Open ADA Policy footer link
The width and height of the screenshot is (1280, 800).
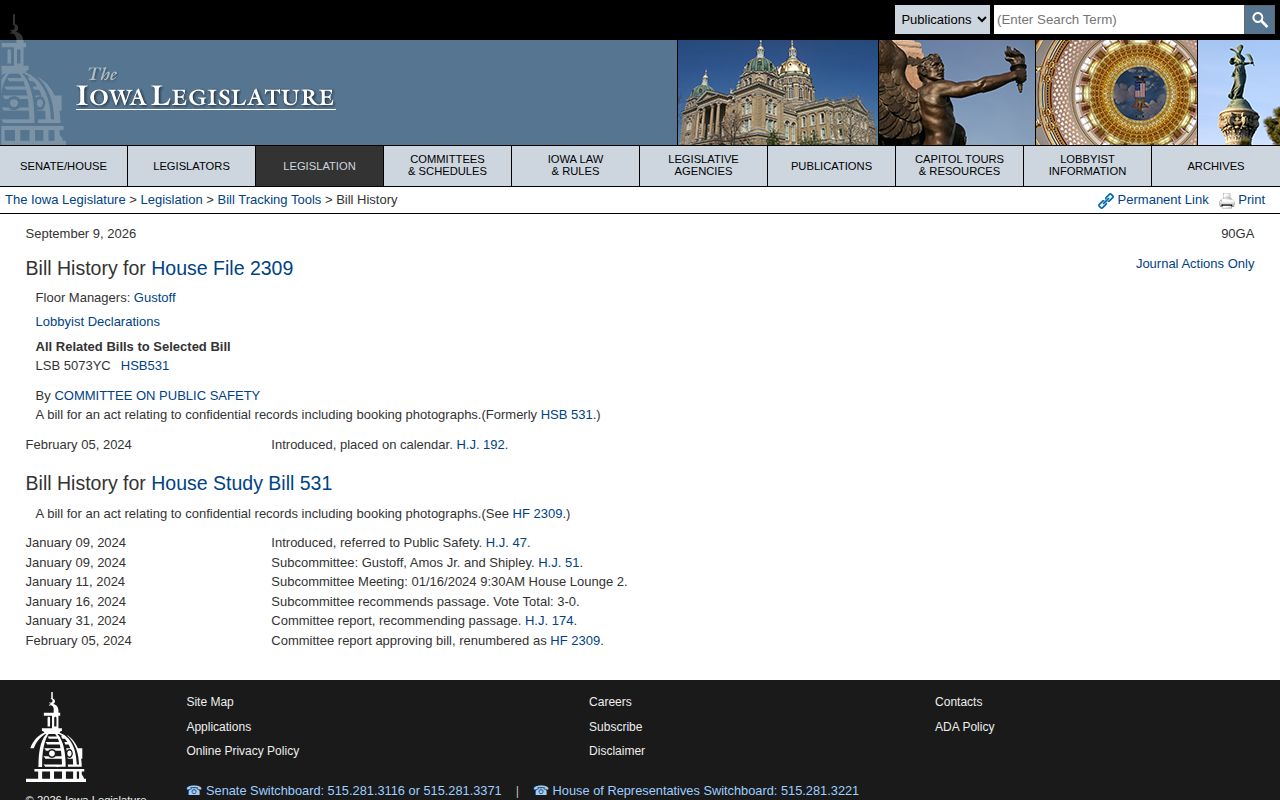coord(965,727)
